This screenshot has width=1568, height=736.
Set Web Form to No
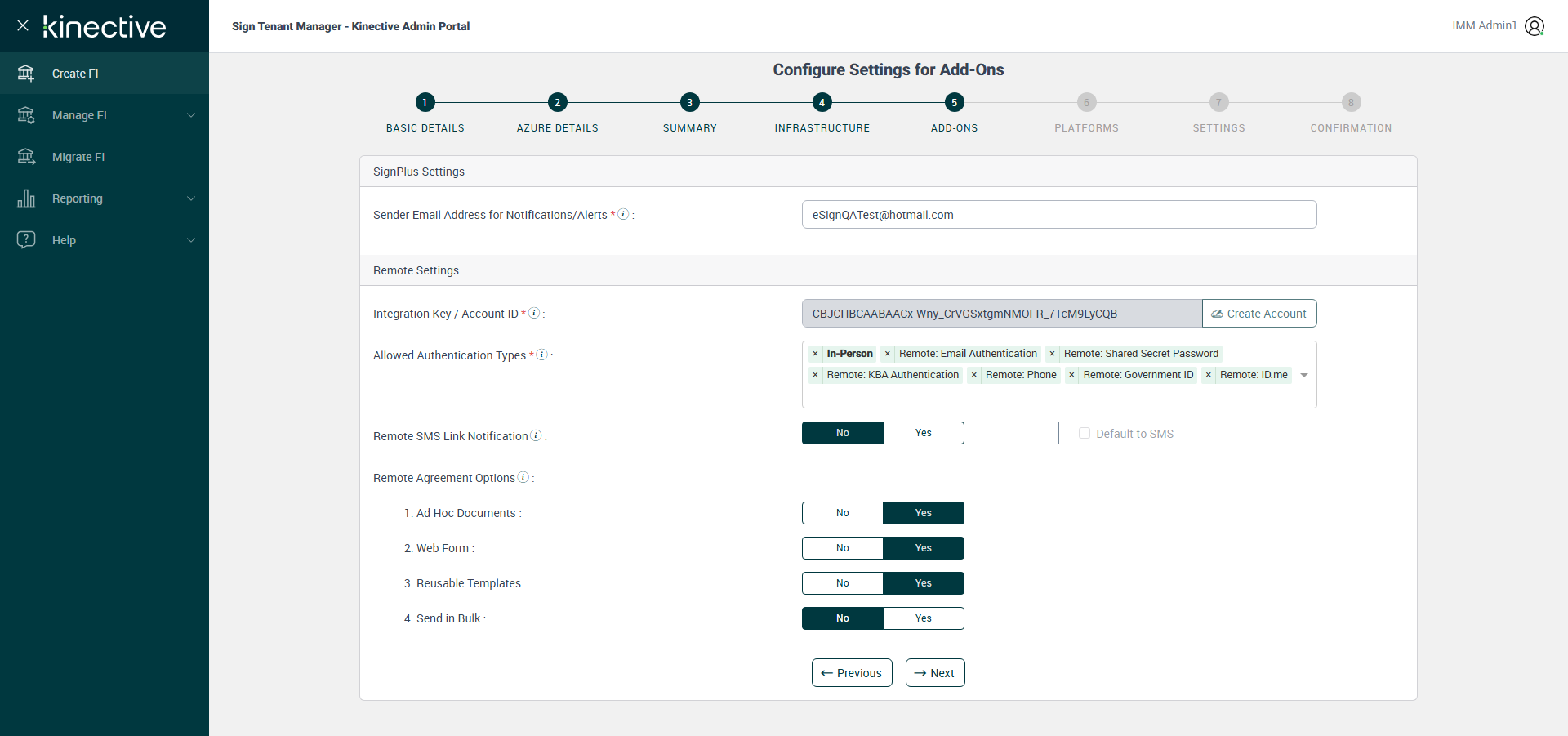[x=843, y=548]
